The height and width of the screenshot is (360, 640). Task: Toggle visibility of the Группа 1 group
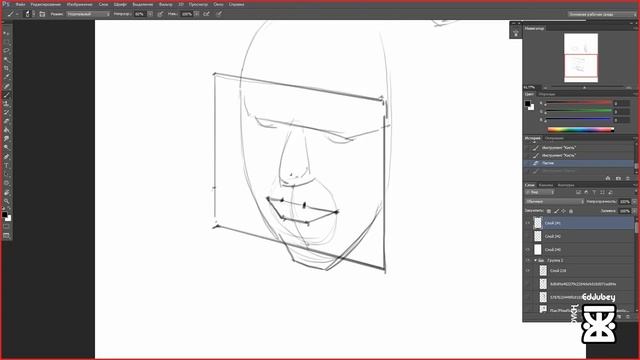(x=528, y=260)
